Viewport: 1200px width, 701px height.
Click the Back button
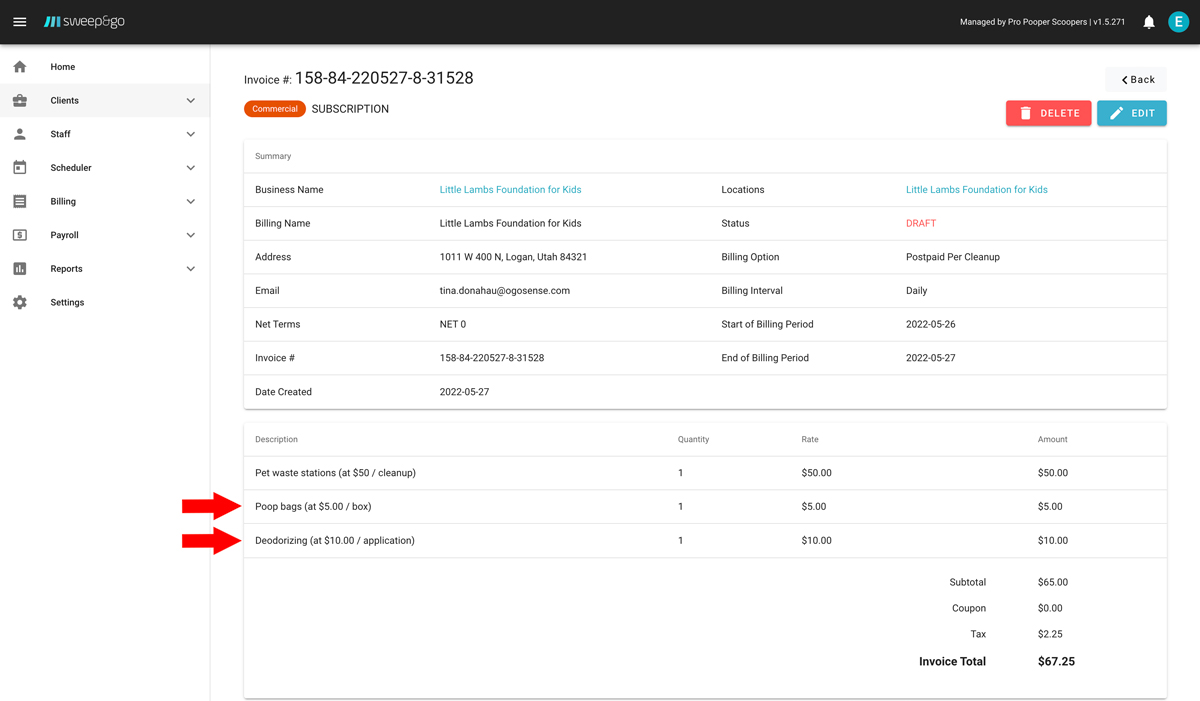[x=1135, y=79]
